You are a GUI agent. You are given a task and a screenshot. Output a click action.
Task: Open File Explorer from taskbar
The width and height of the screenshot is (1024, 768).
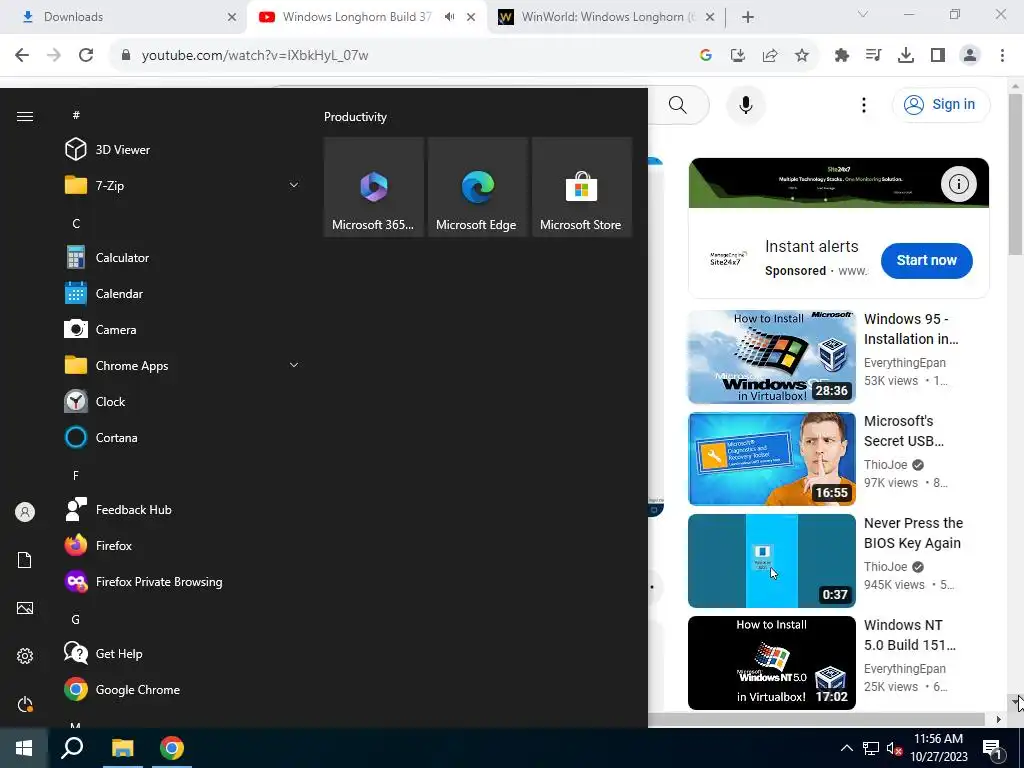click(x=122, y=748)
